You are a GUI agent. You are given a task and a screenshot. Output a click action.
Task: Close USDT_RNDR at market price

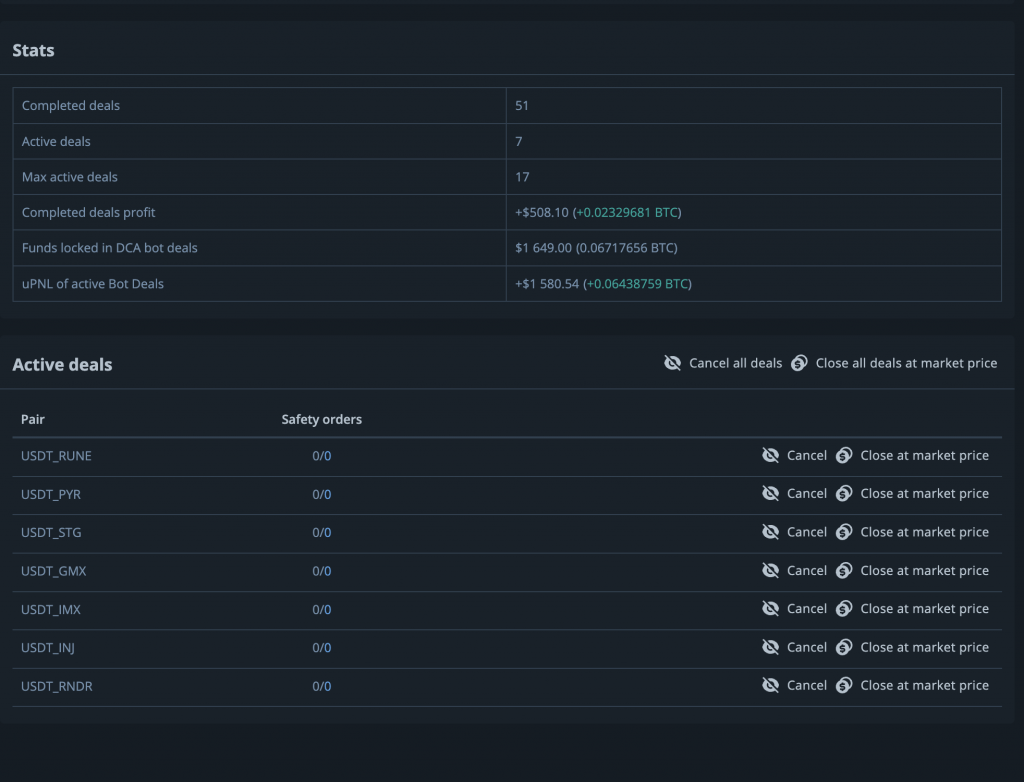[924, 686]
